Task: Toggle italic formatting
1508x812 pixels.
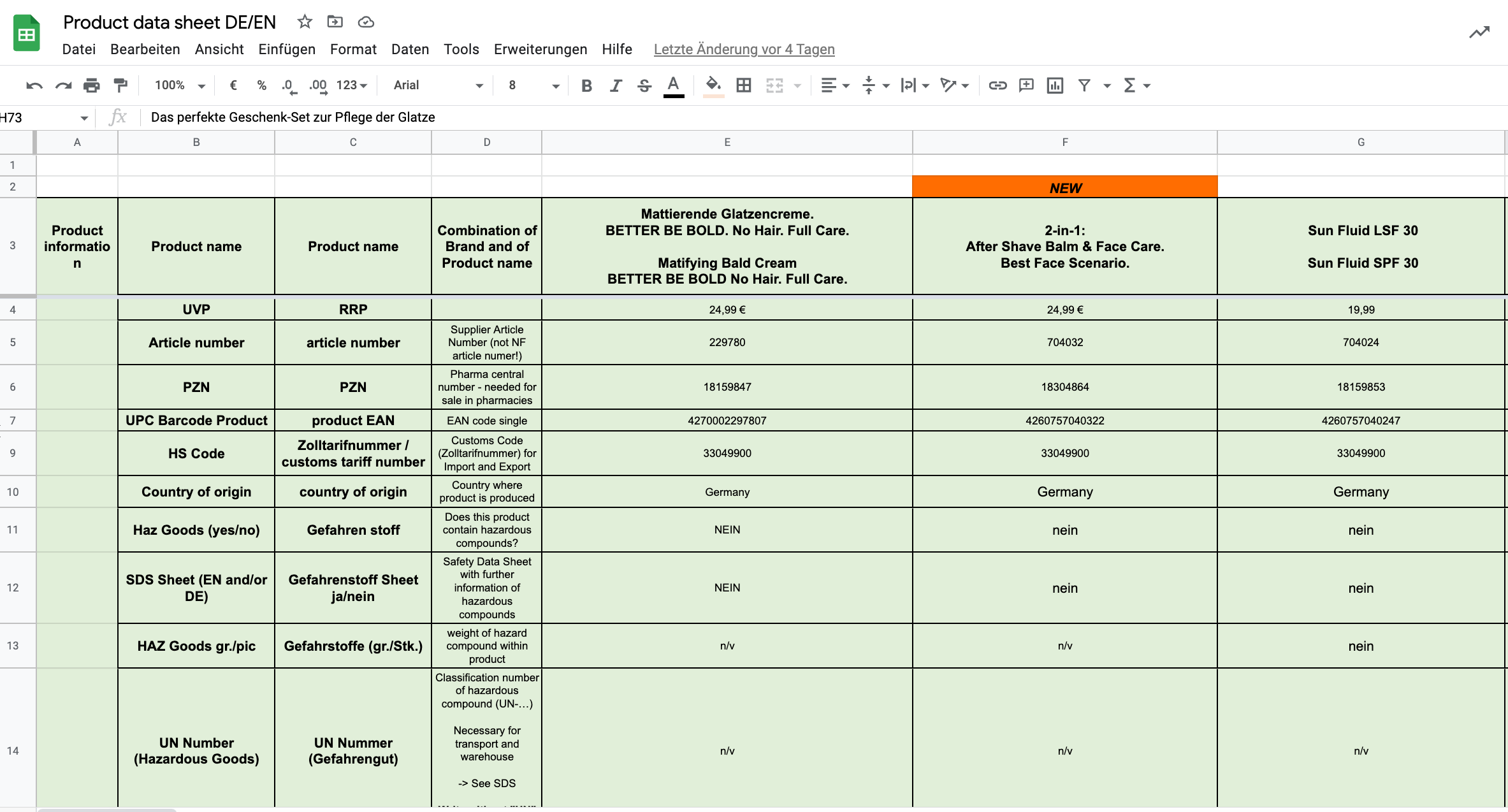Action: [615, 85]
